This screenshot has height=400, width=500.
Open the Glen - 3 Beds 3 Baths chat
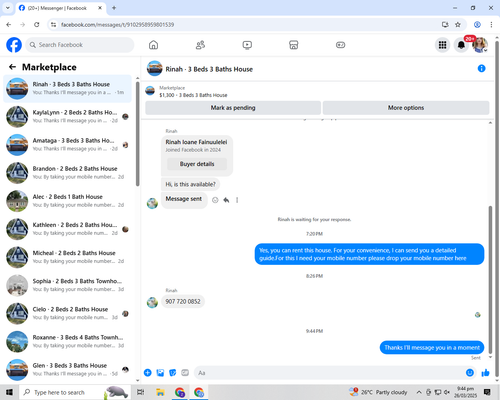[x=67, y=370]
